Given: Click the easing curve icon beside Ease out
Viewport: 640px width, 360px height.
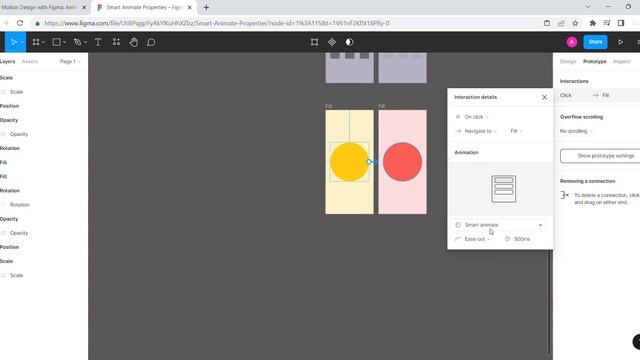Looking at the screenshot, I should pyautogui.click(x=458, y=239).
